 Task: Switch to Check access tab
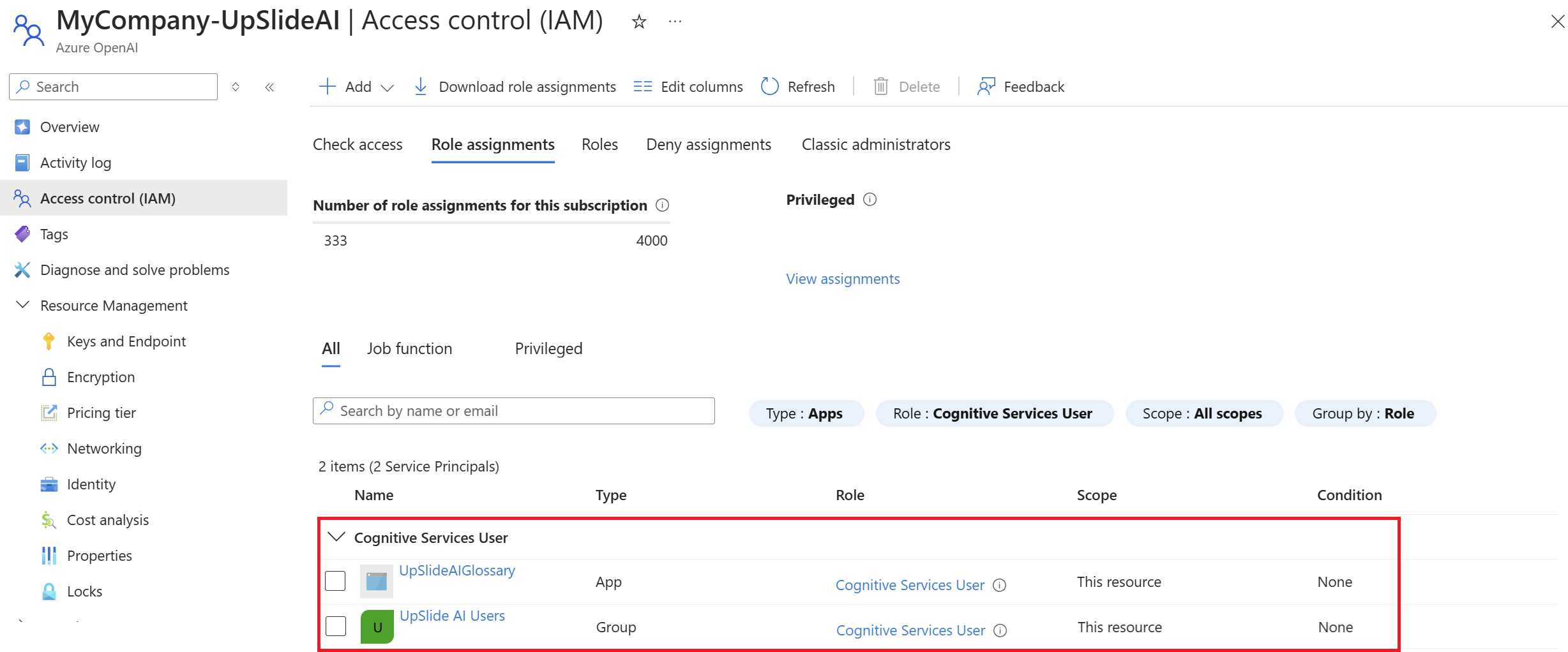pos(358,145)
